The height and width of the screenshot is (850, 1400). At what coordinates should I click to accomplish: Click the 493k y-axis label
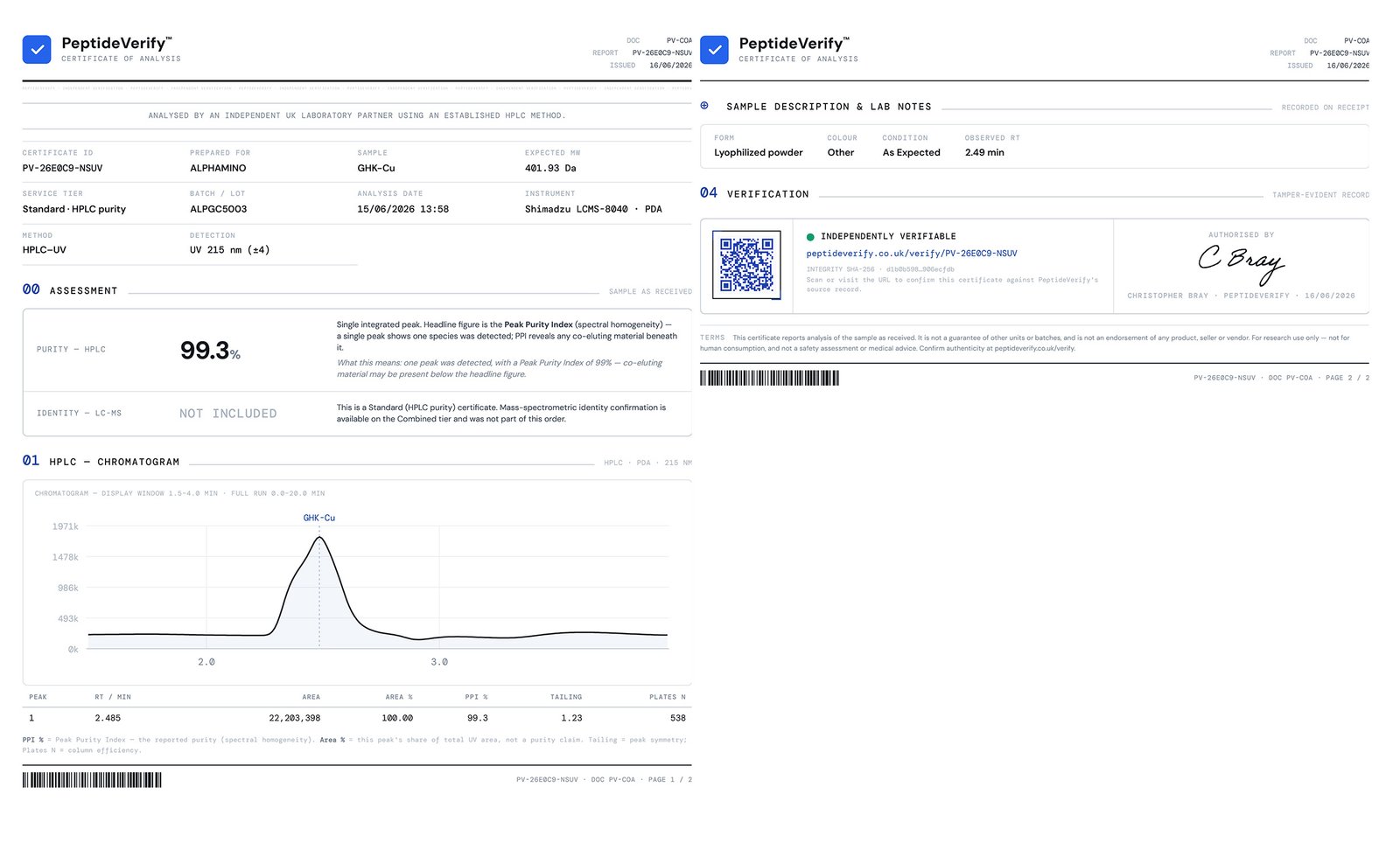(x=68, y=618)
